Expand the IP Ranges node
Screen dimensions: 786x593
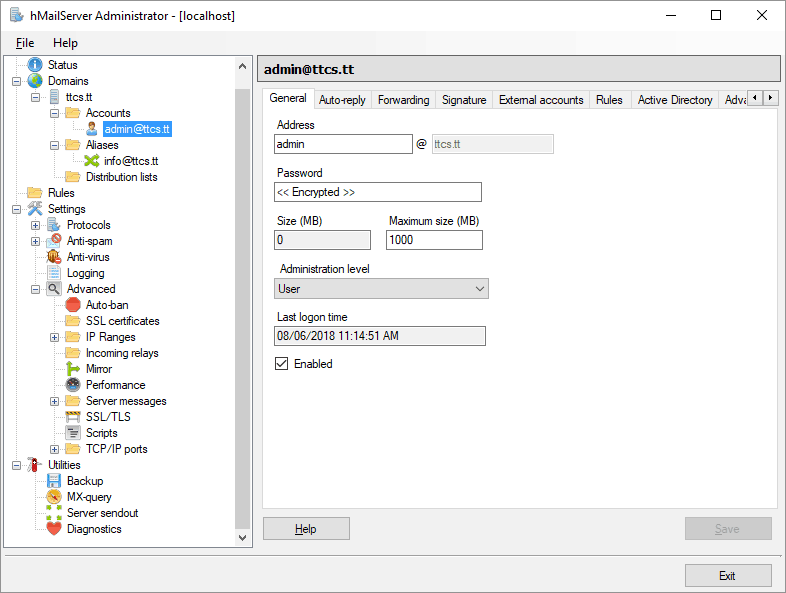tap(55, 337)
